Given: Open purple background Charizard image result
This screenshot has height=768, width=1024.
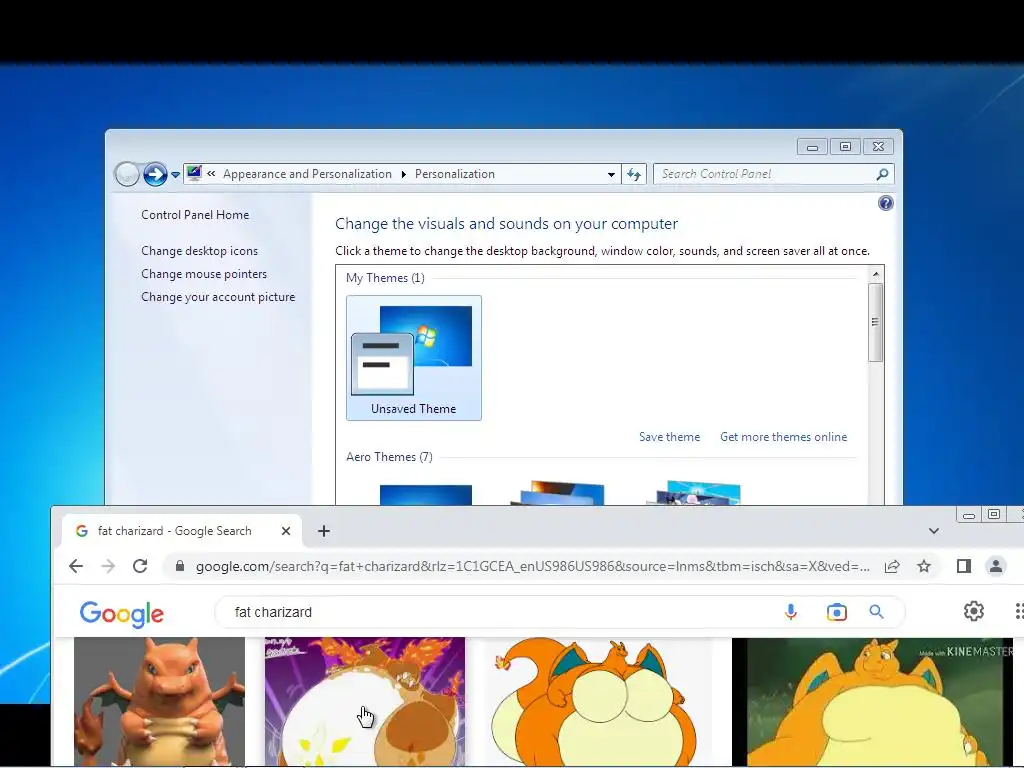Looking at the screenshot, I should tap(364, 701).
